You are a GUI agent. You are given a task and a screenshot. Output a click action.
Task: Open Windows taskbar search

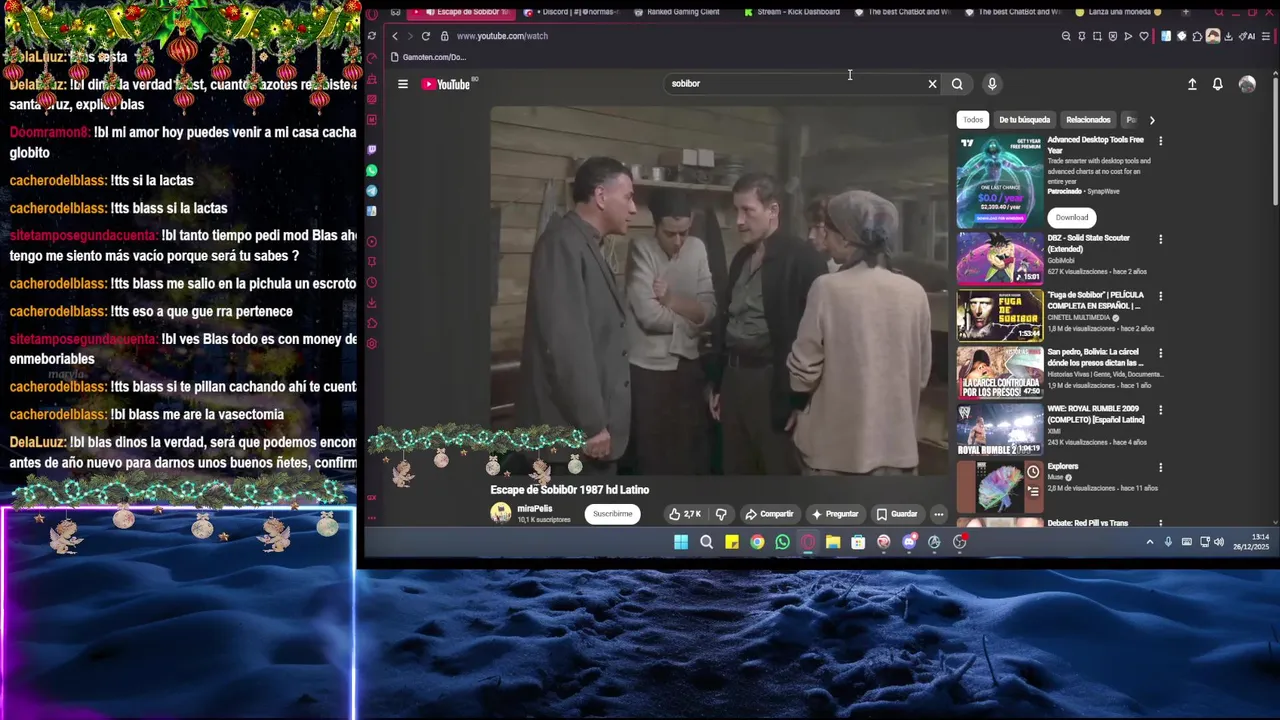tap(707, 542)
